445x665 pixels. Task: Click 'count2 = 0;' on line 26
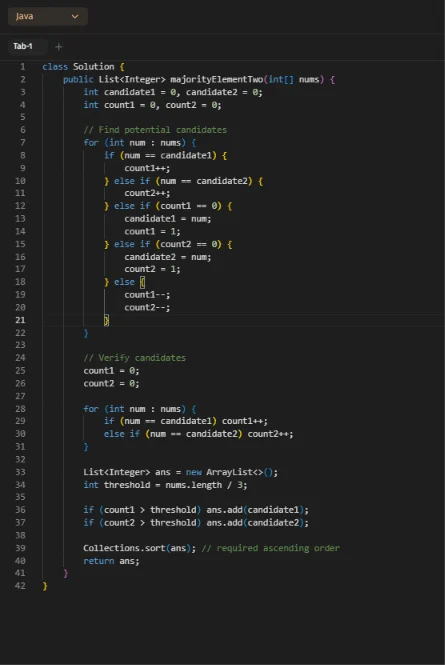tap(111, 383)
